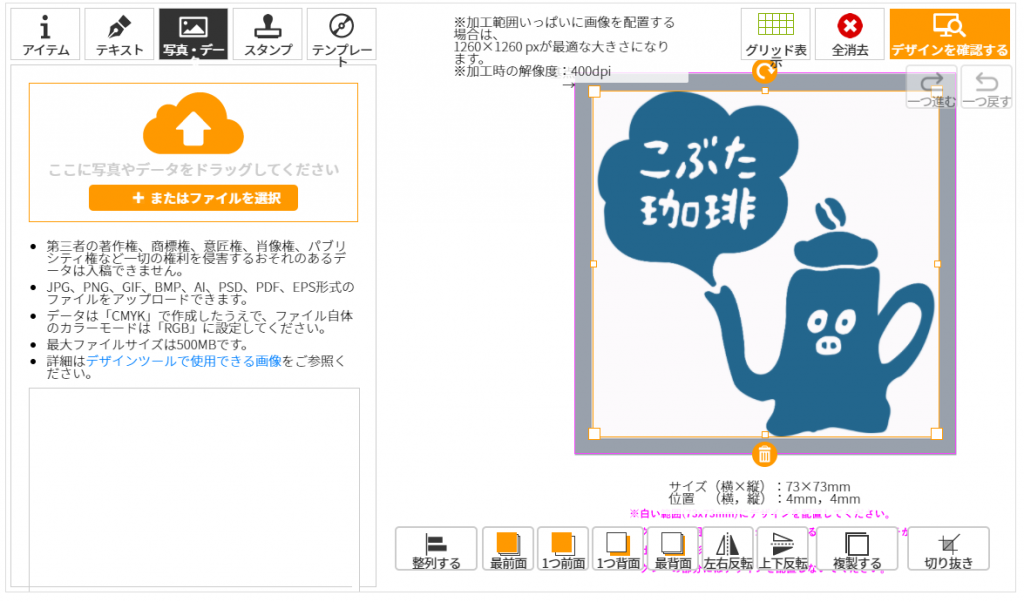The height and width of the screenshot is (602, 1024).
Task: Send image 1つ背面 backward
Action: pos(618,549)
